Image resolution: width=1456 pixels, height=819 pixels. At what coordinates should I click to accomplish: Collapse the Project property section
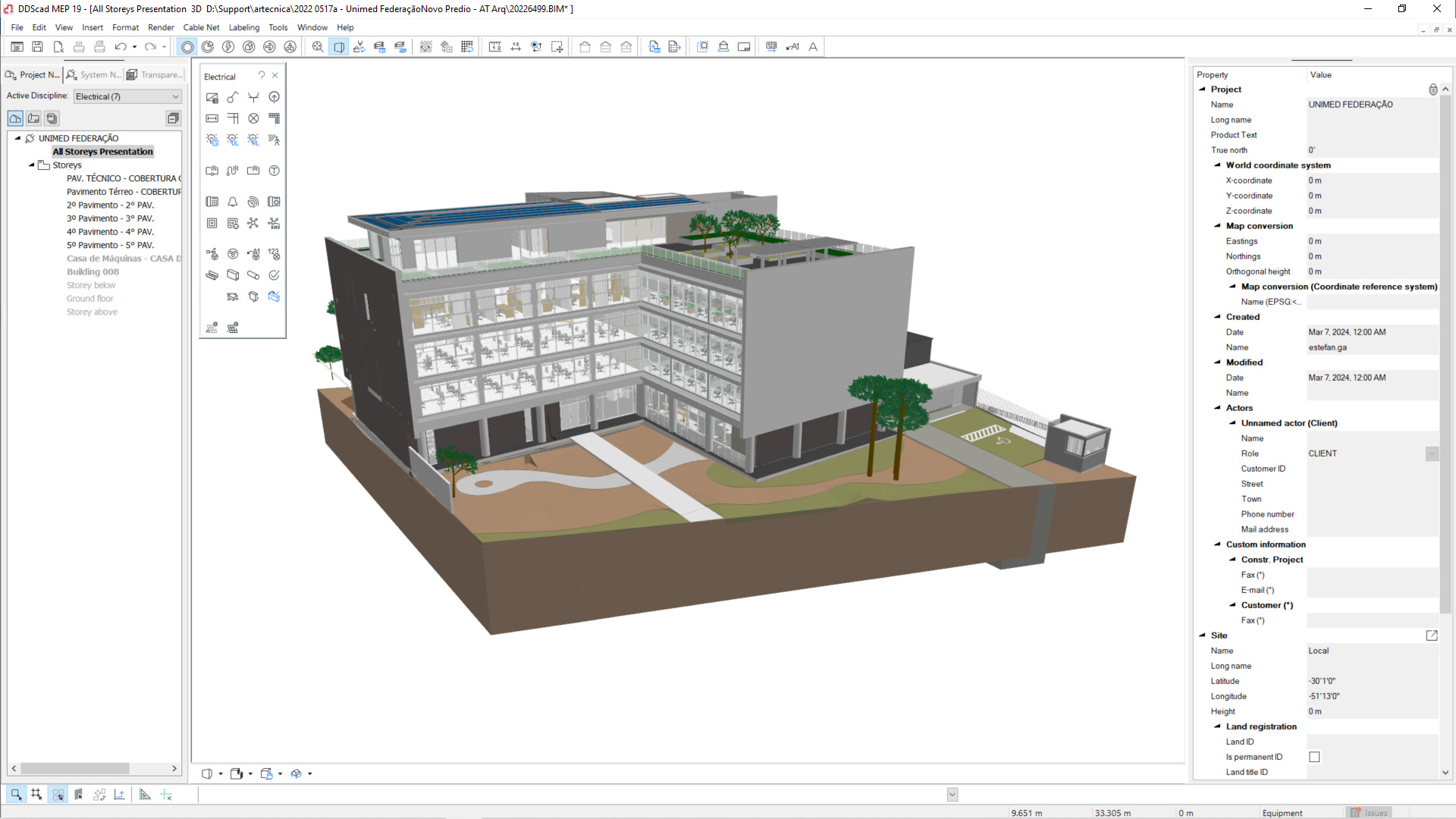click(1202, 89)
